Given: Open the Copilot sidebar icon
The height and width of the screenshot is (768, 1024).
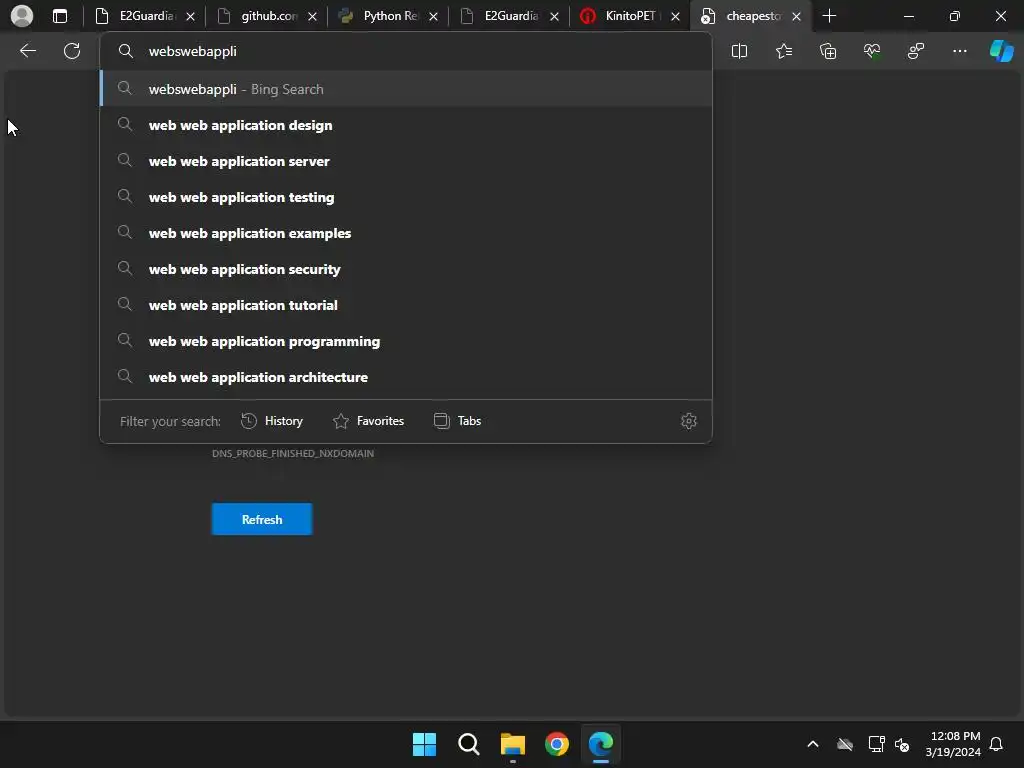Looking at the screenshot, I should pyautogui.click(x=1002, y=51).
